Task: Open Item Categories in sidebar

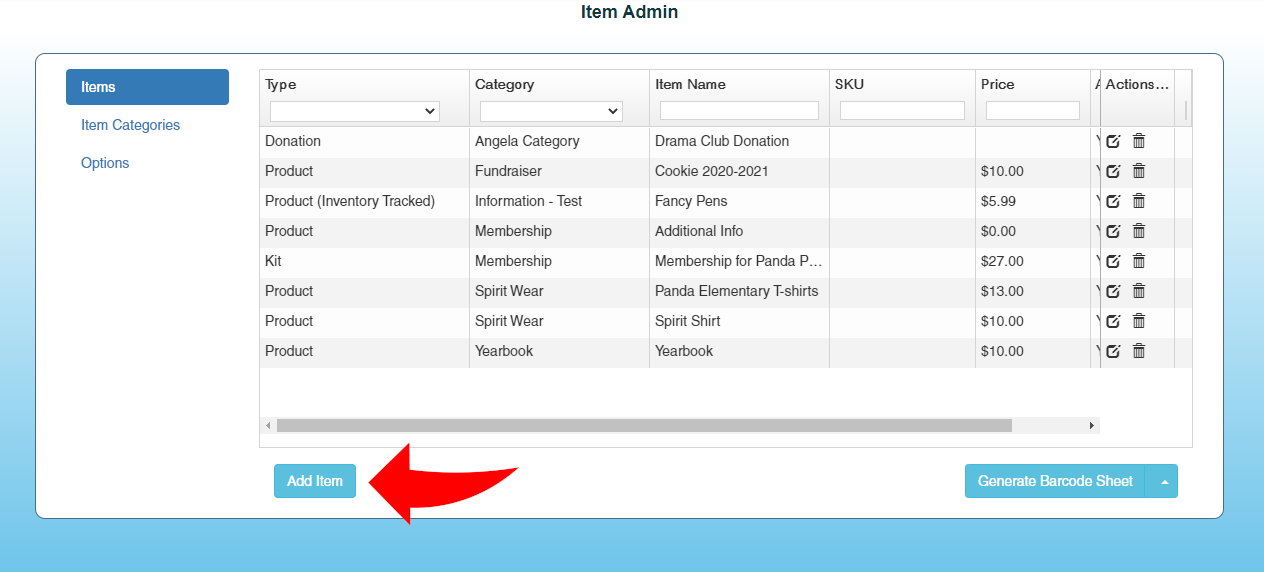Action: pos(130,125)
